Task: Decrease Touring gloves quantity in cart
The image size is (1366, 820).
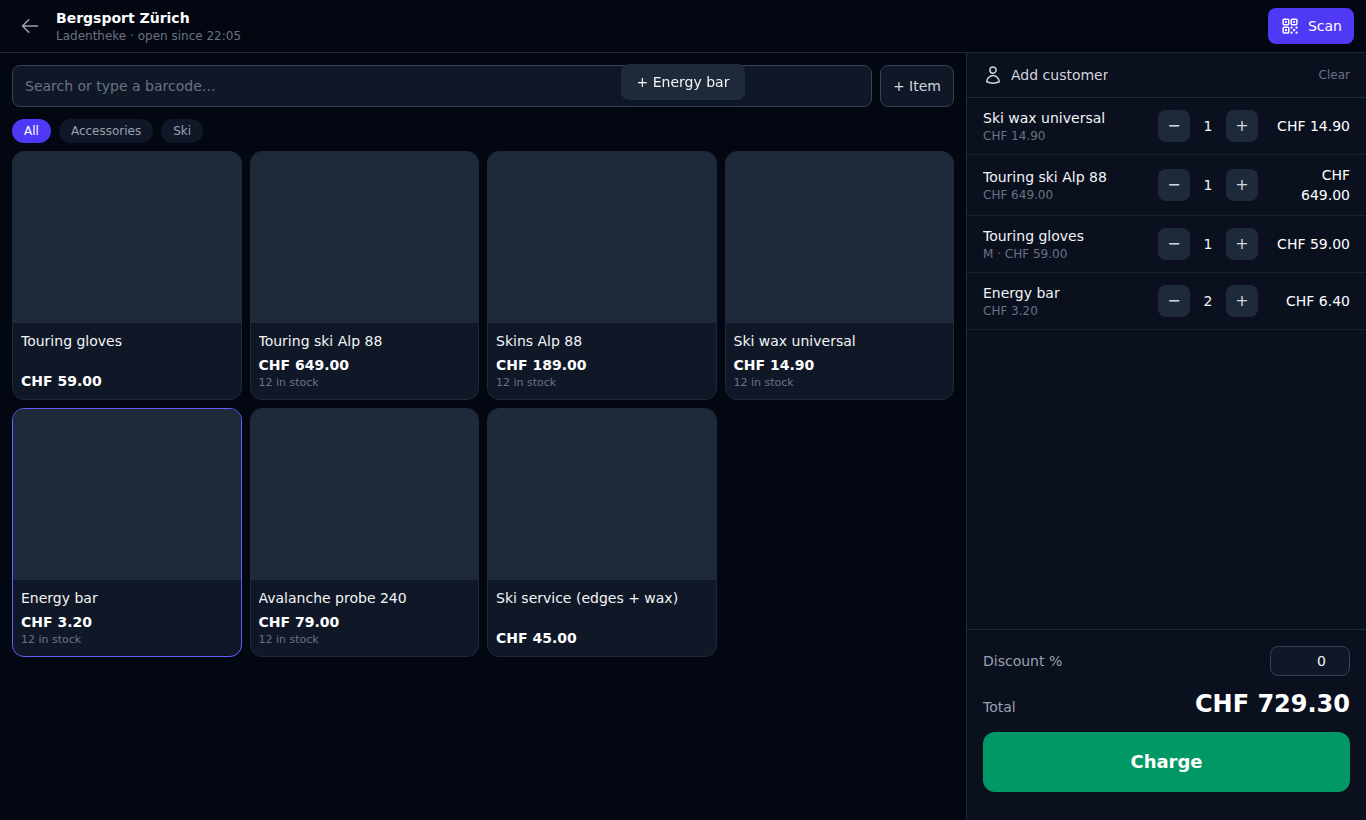Action: click(x=1174, y=244)
